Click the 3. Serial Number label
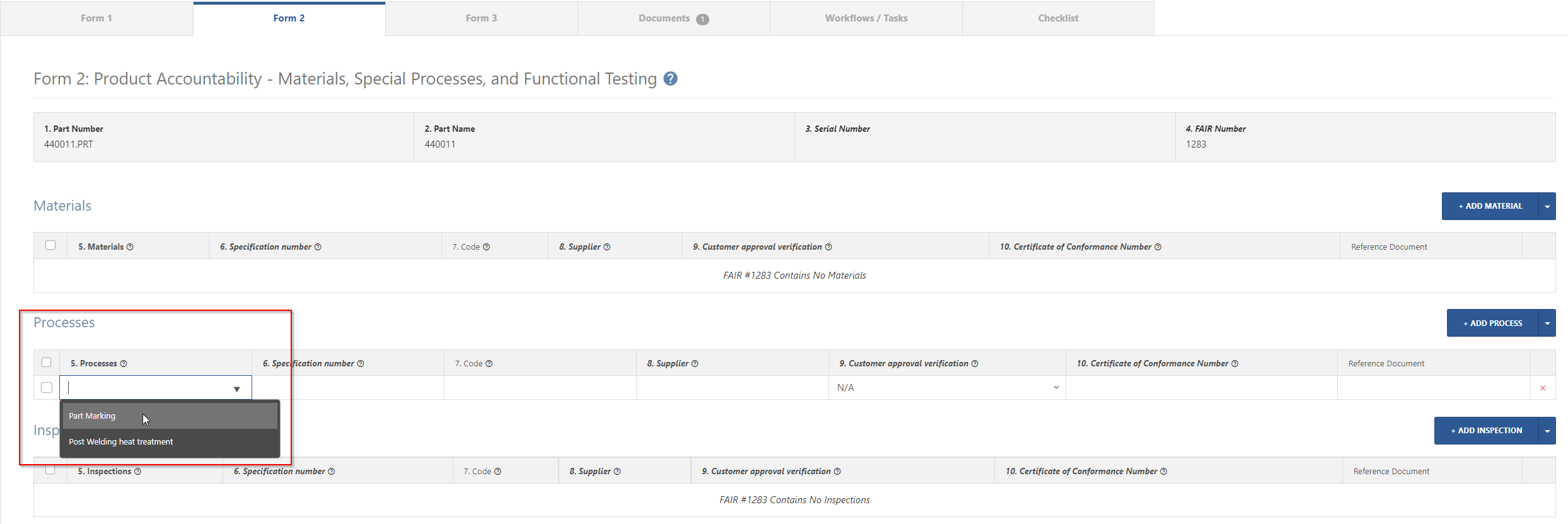Viewport: 1568px width, 524px height. 837,129
